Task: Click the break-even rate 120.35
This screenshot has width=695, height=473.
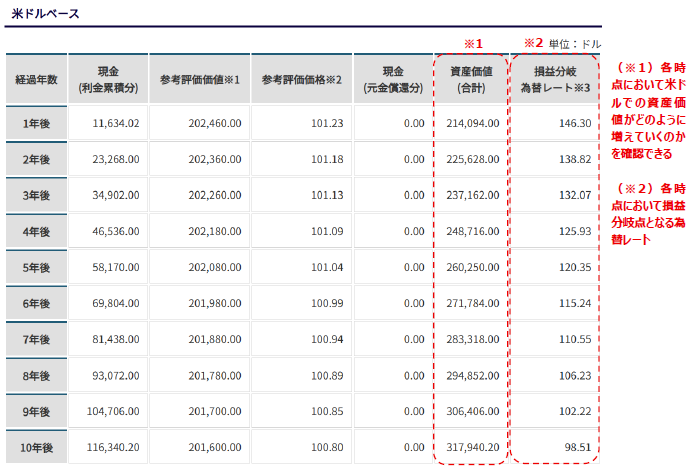Action: point(575,267)
